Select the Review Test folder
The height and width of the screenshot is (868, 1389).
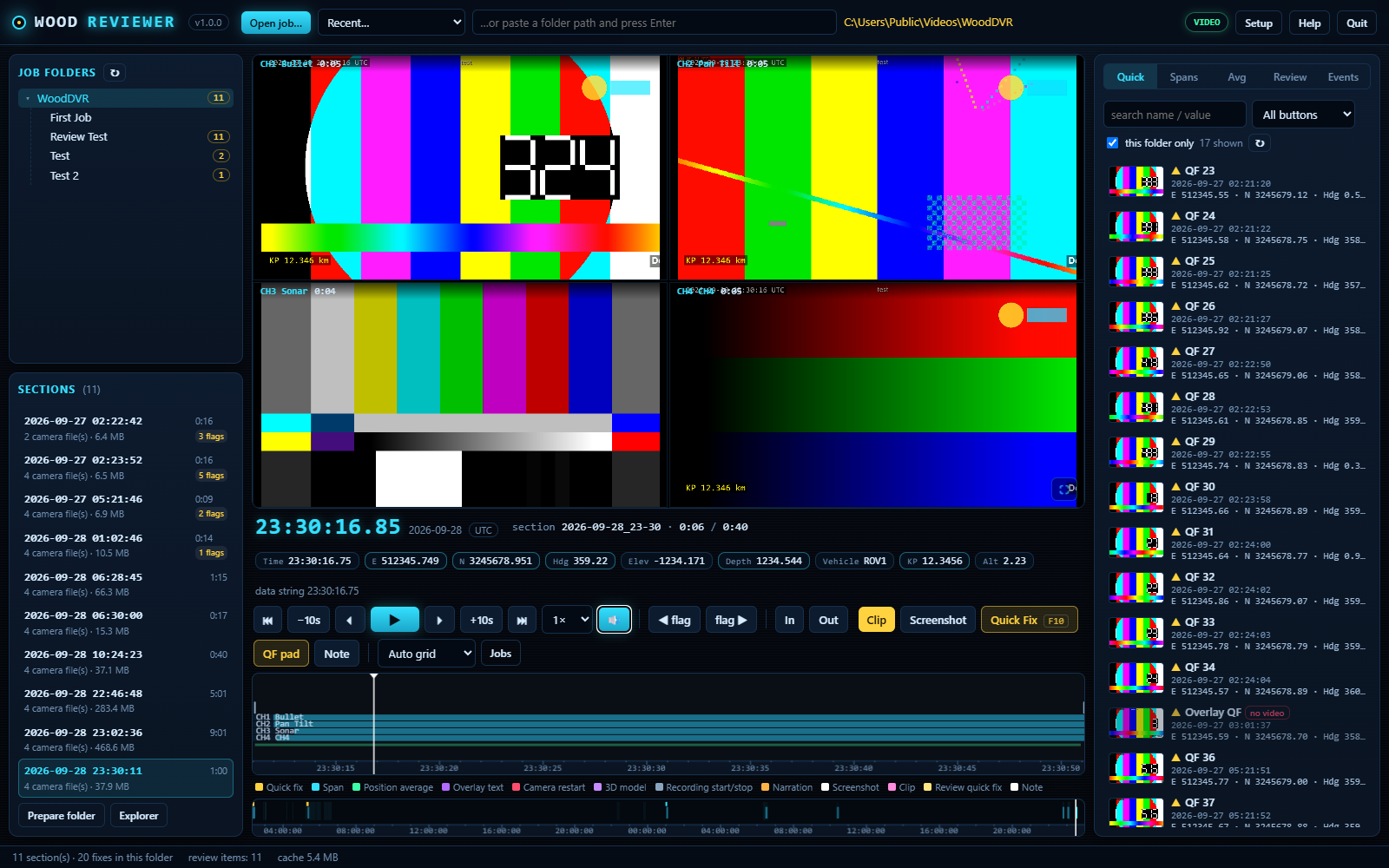125,137
